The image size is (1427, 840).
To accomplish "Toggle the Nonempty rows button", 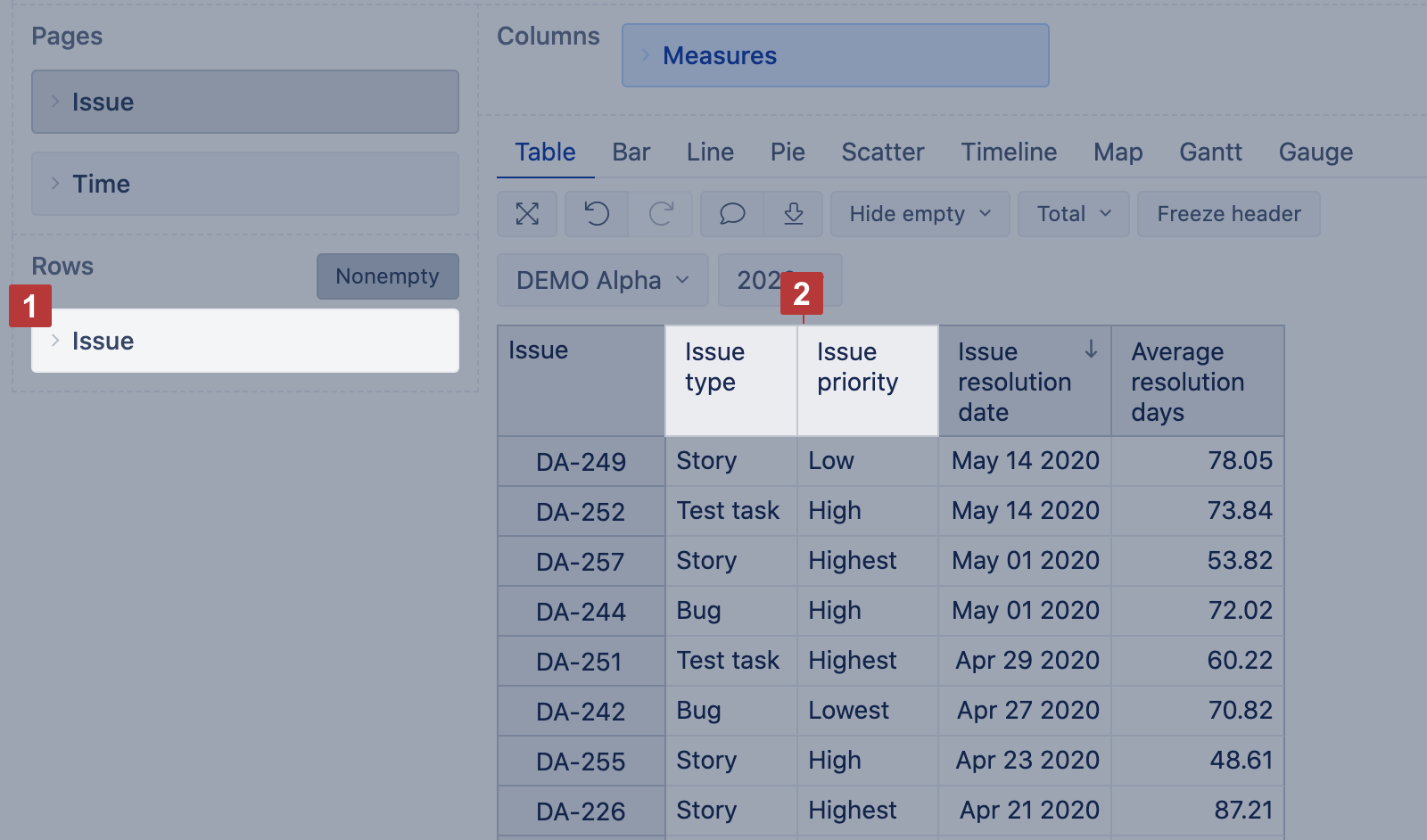I will [387, 276].
